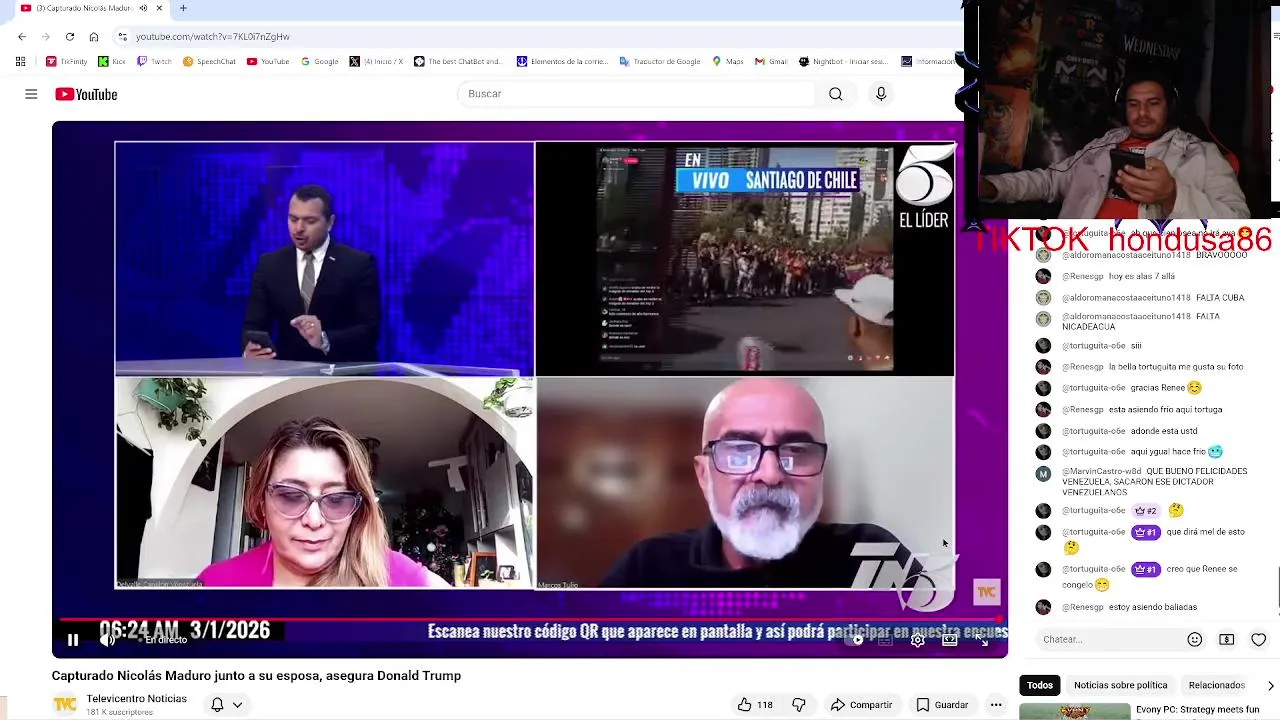Screen dimensions: 1280x720
Task: Open notification bell dropdown for channel
Action: click(x=227, y=705)
